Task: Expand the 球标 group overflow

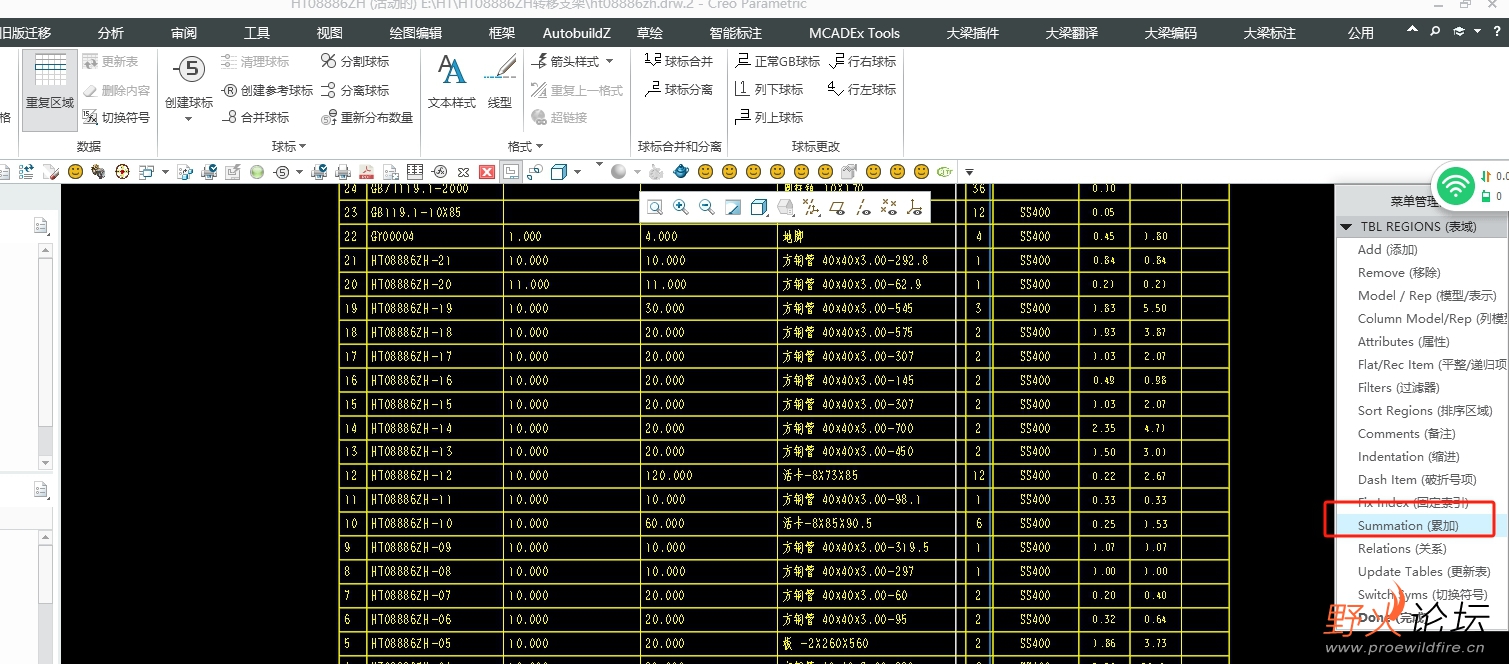Action: coord(290,146)
